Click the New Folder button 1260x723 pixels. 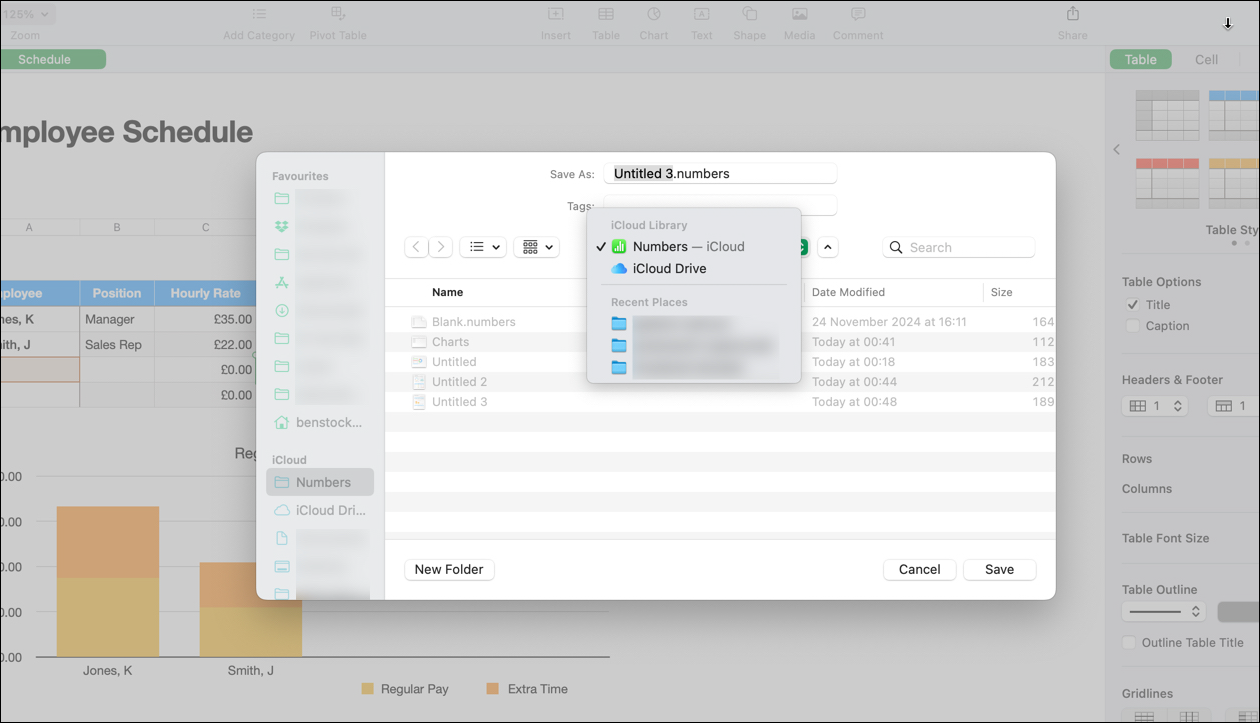449,569
